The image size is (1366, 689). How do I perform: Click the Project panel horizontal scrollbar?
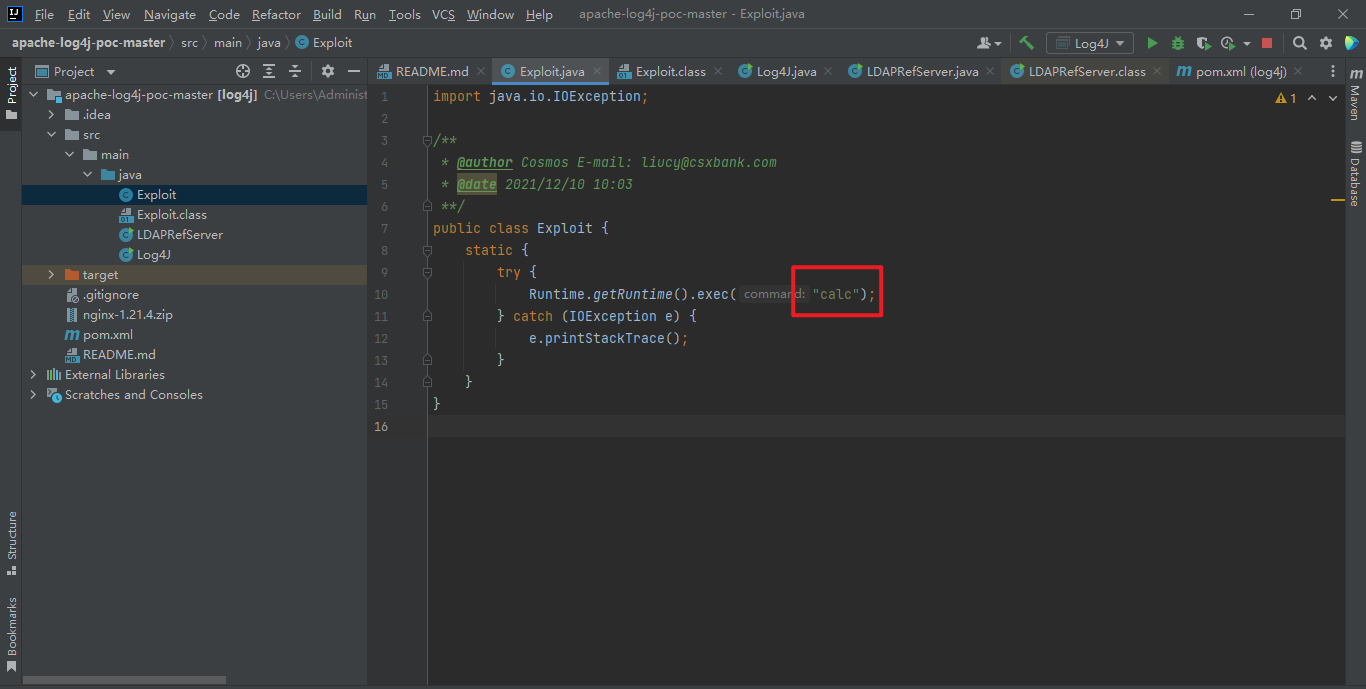tap(124, 681)
